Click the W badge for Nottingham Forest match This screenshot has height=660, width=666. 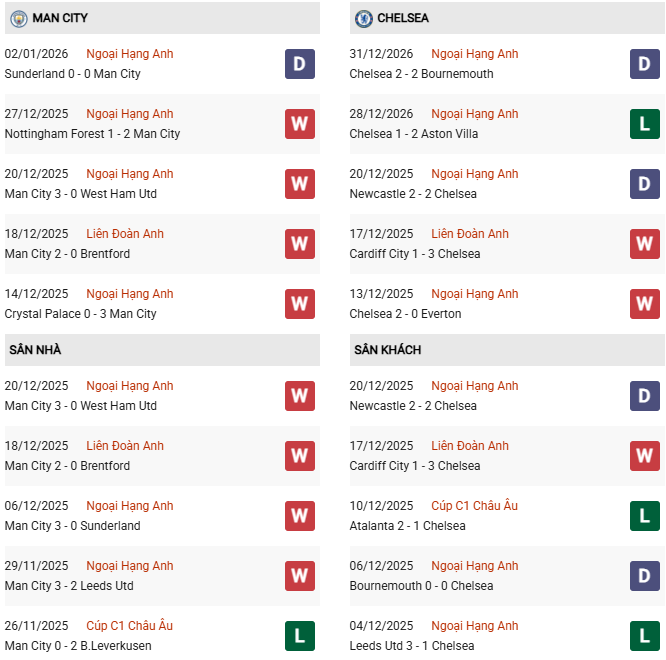(x=299, y=124)
